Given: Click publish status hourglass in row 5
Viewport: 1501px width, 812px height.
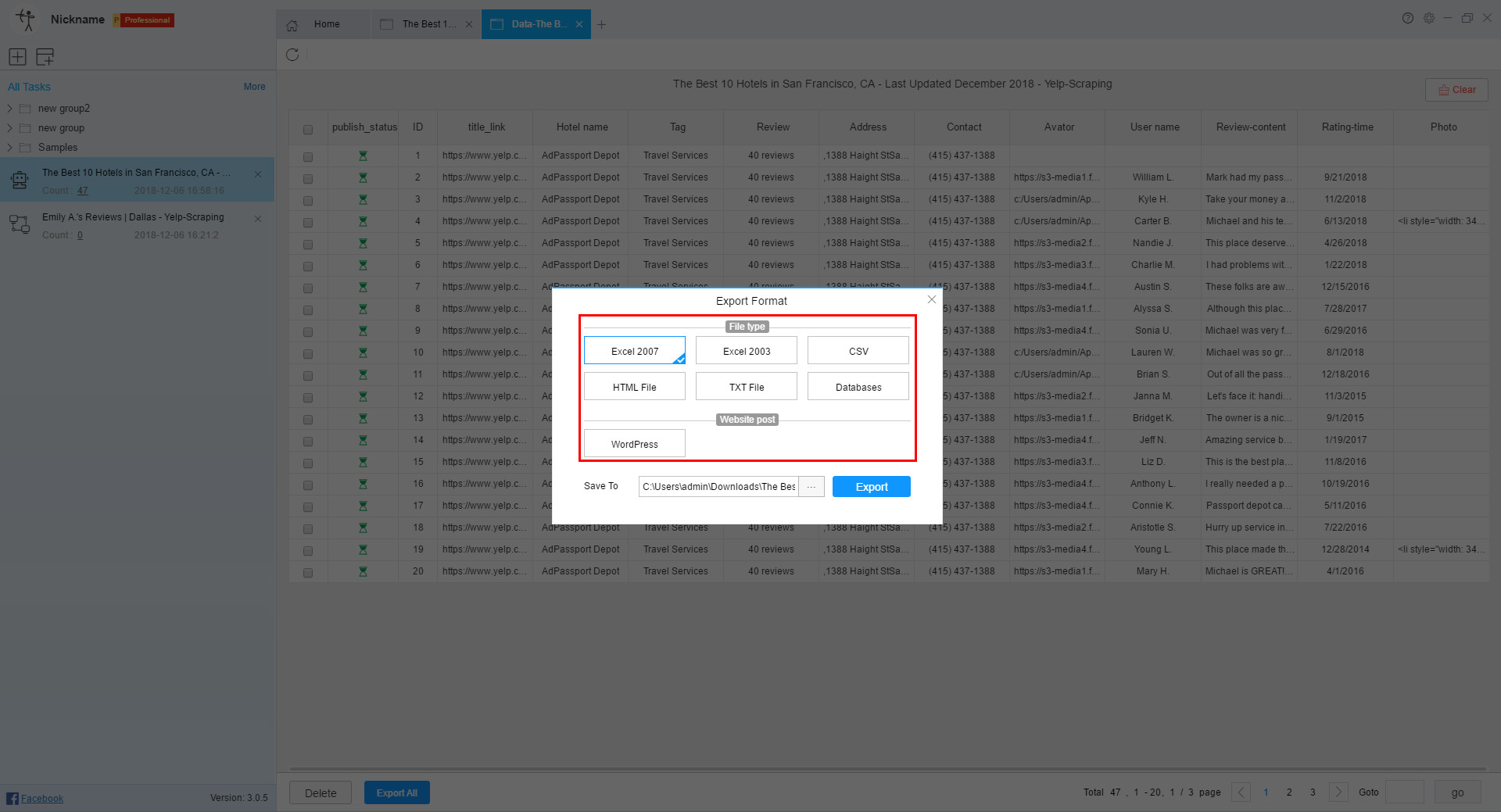Looking at the screenshot, I should click(363, 243).
